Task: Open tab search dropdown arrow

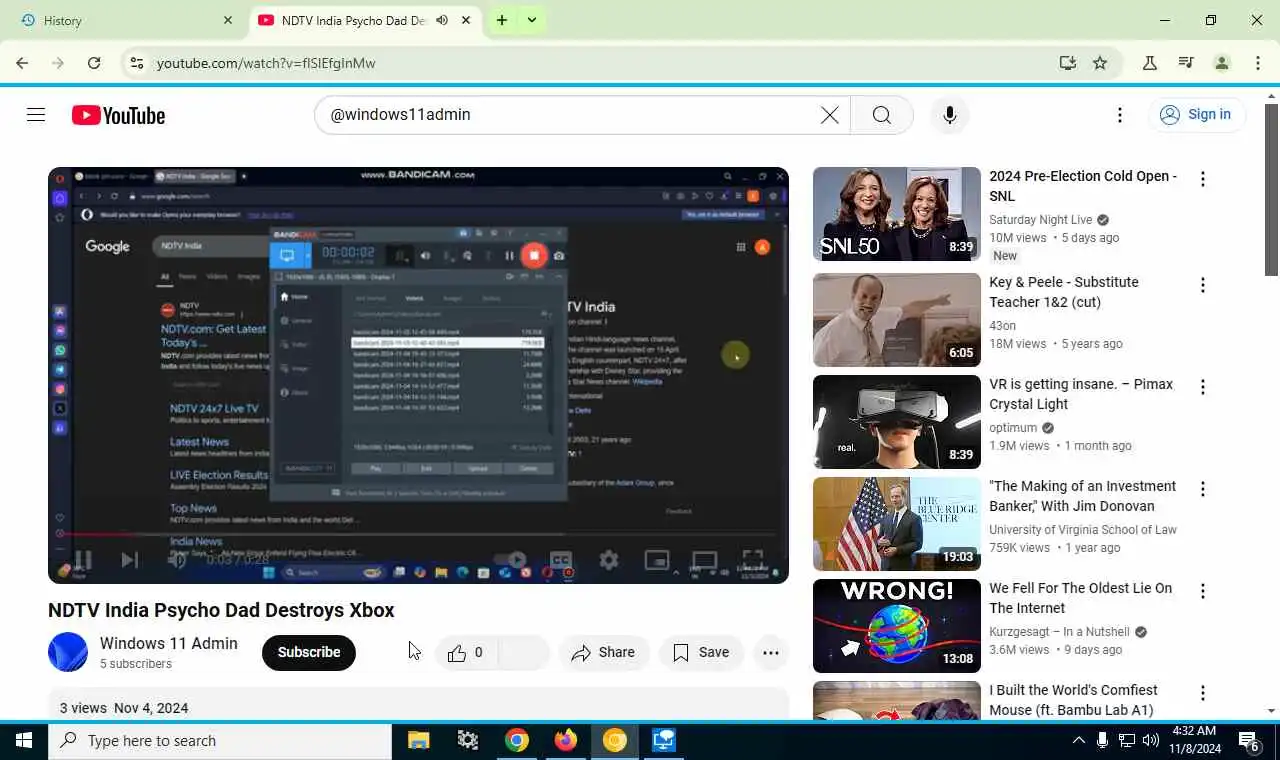Action: [x=532, y=20]
